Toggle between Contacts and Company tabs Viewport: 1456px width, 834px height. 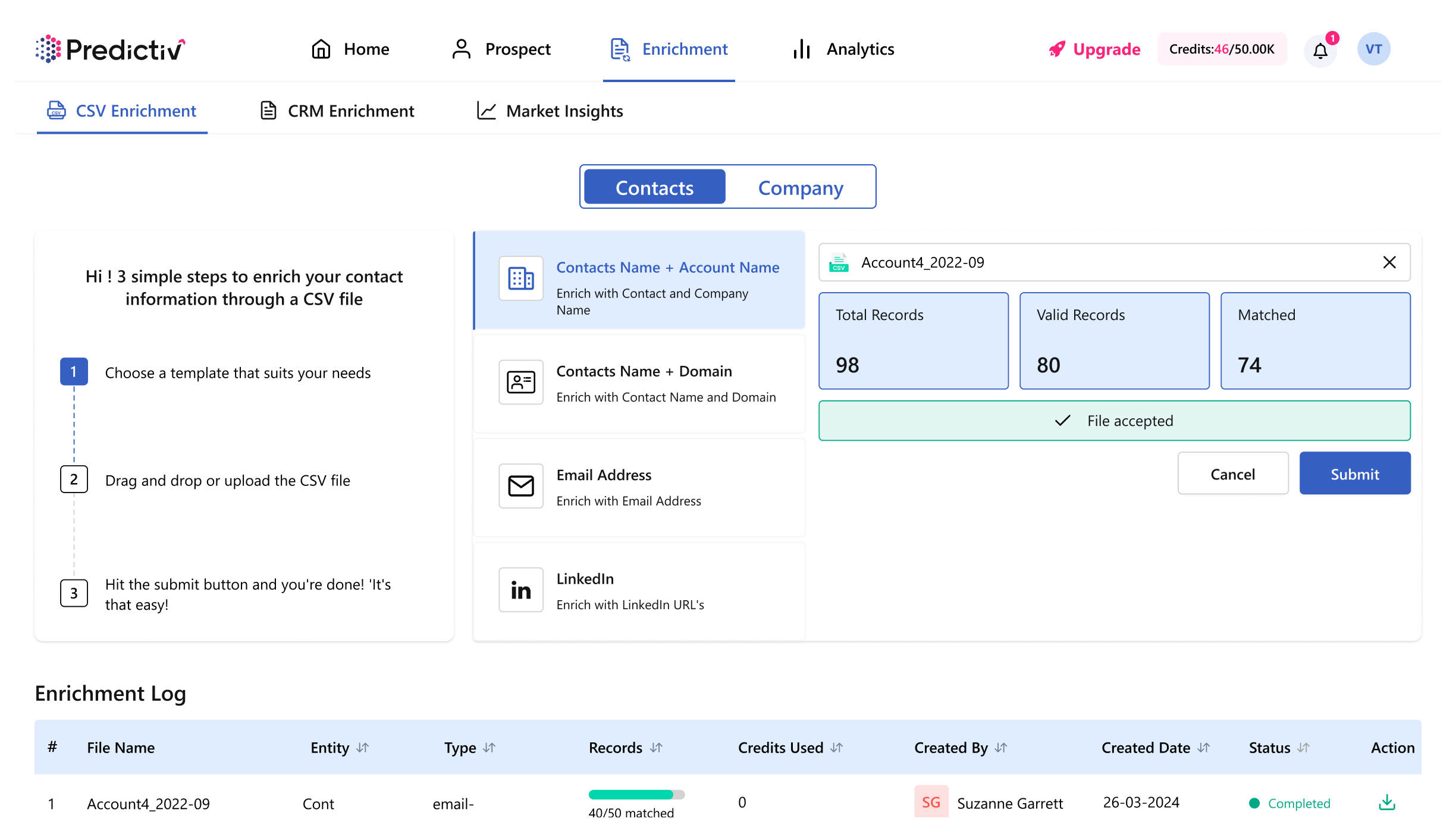click(728, 187)
